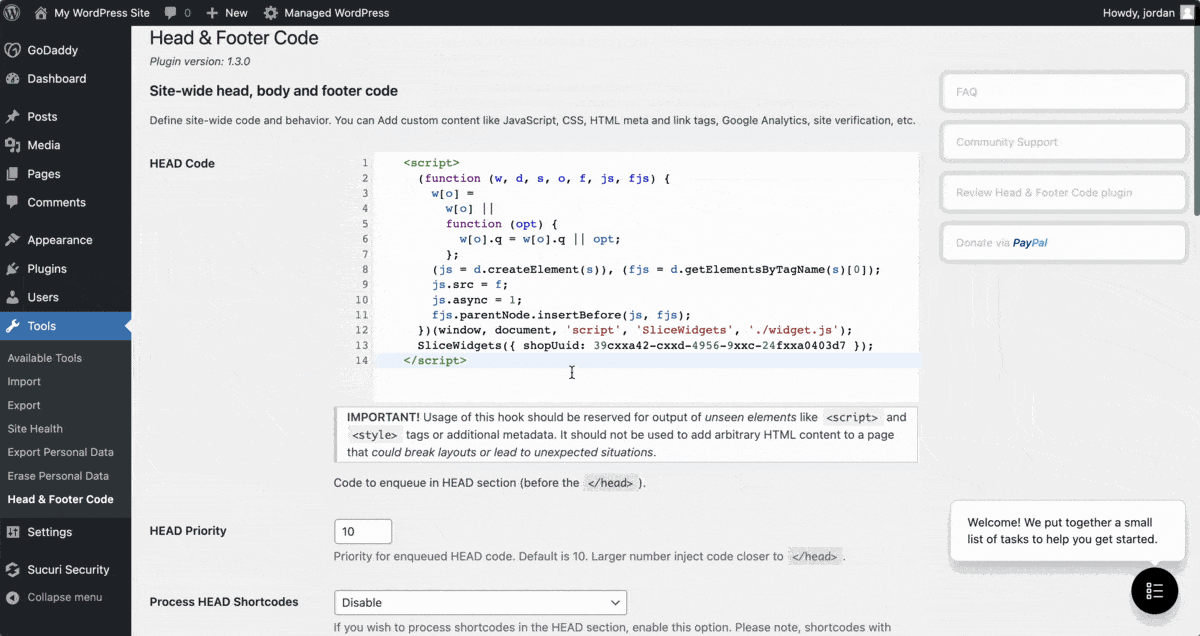The width and height of the screenshot is (1200, 636).
Task: Click the Plugins plug icon
Action: pyautogui.click(x=13, y=269)
